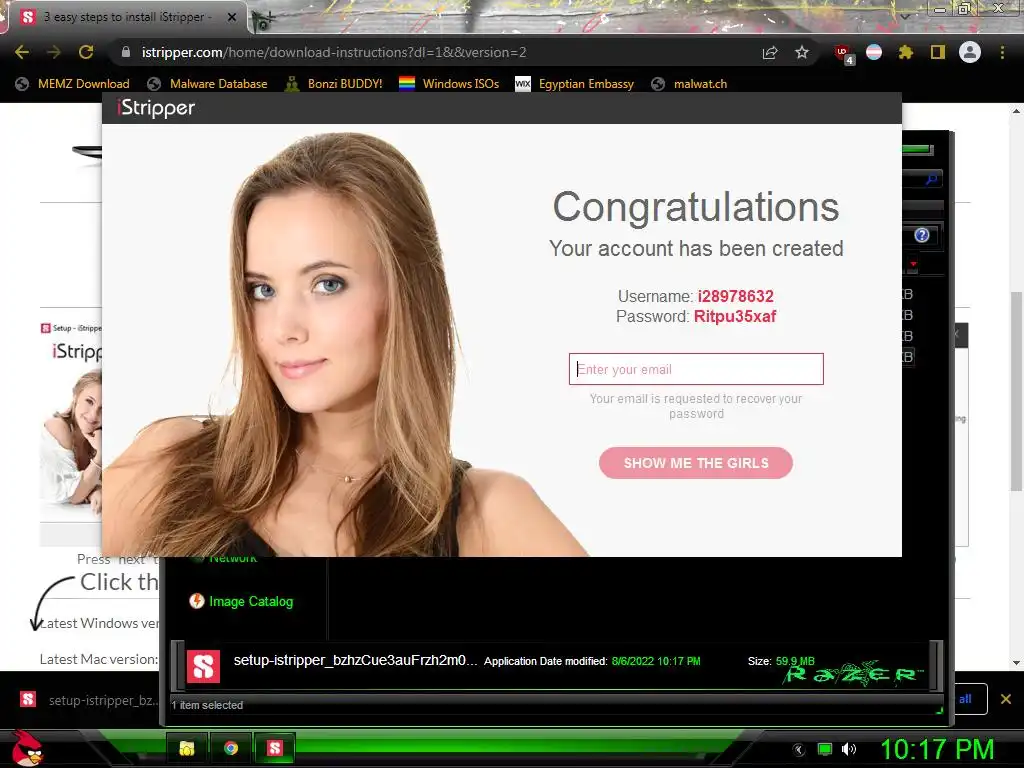Reload the page in Chrome
Image resolution: width=1024 pixels, height=768 pixels.
pos(86,52)
